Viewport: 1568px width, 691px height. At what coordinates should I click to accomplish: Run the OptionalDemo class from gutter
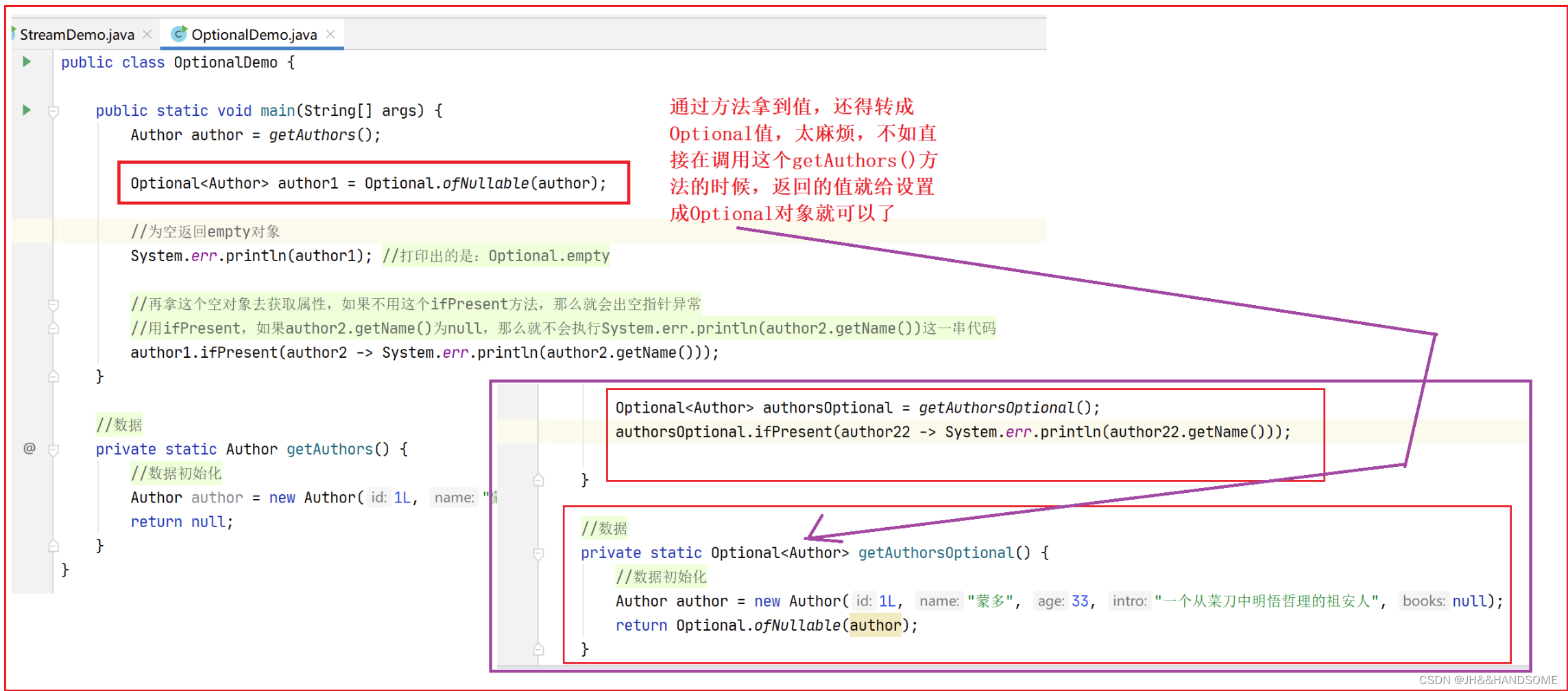pyautogui.click(x=26, y=62)
